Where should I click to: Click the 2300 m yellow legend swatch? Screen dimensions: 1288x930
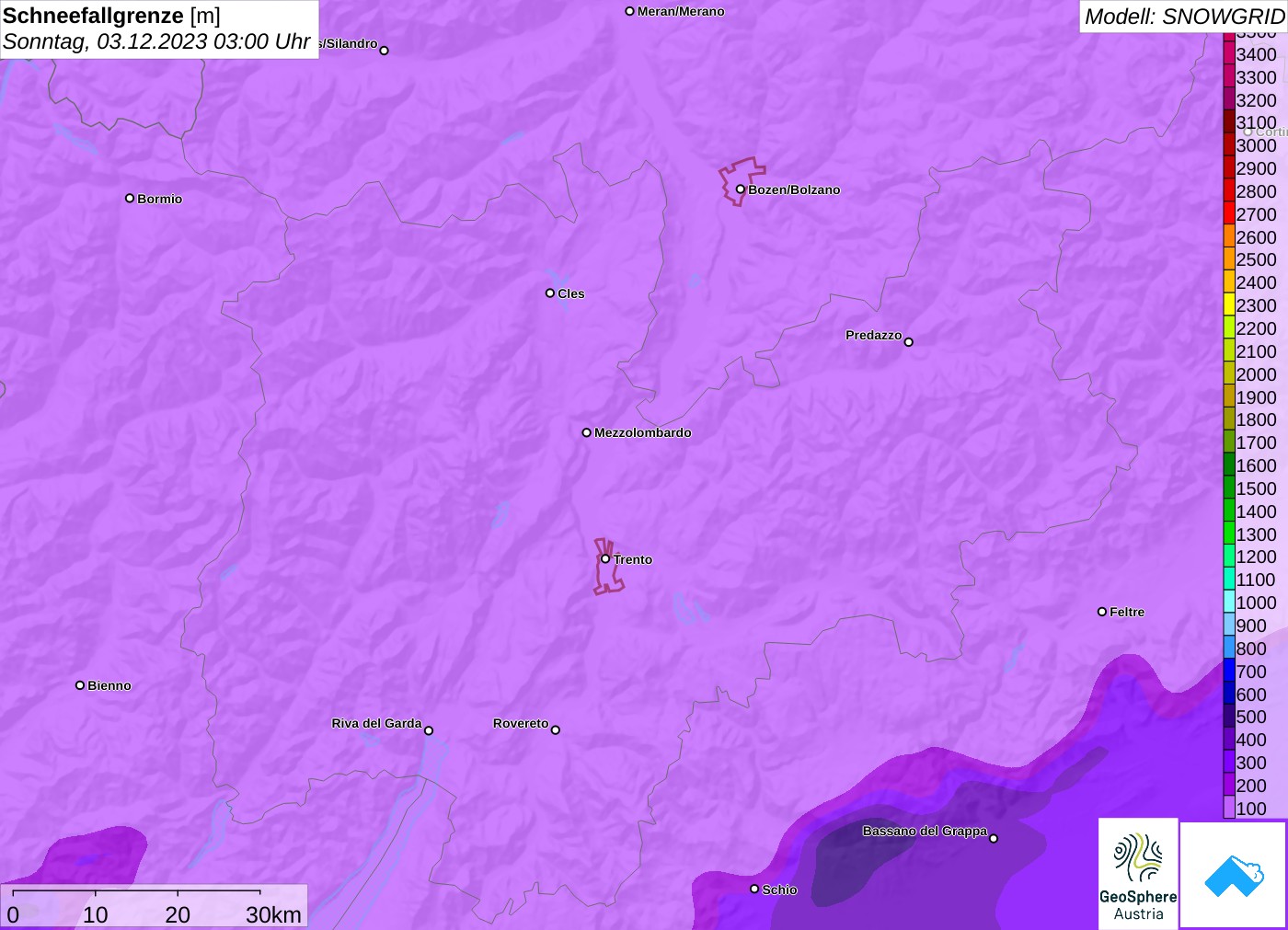(1228, 305)
